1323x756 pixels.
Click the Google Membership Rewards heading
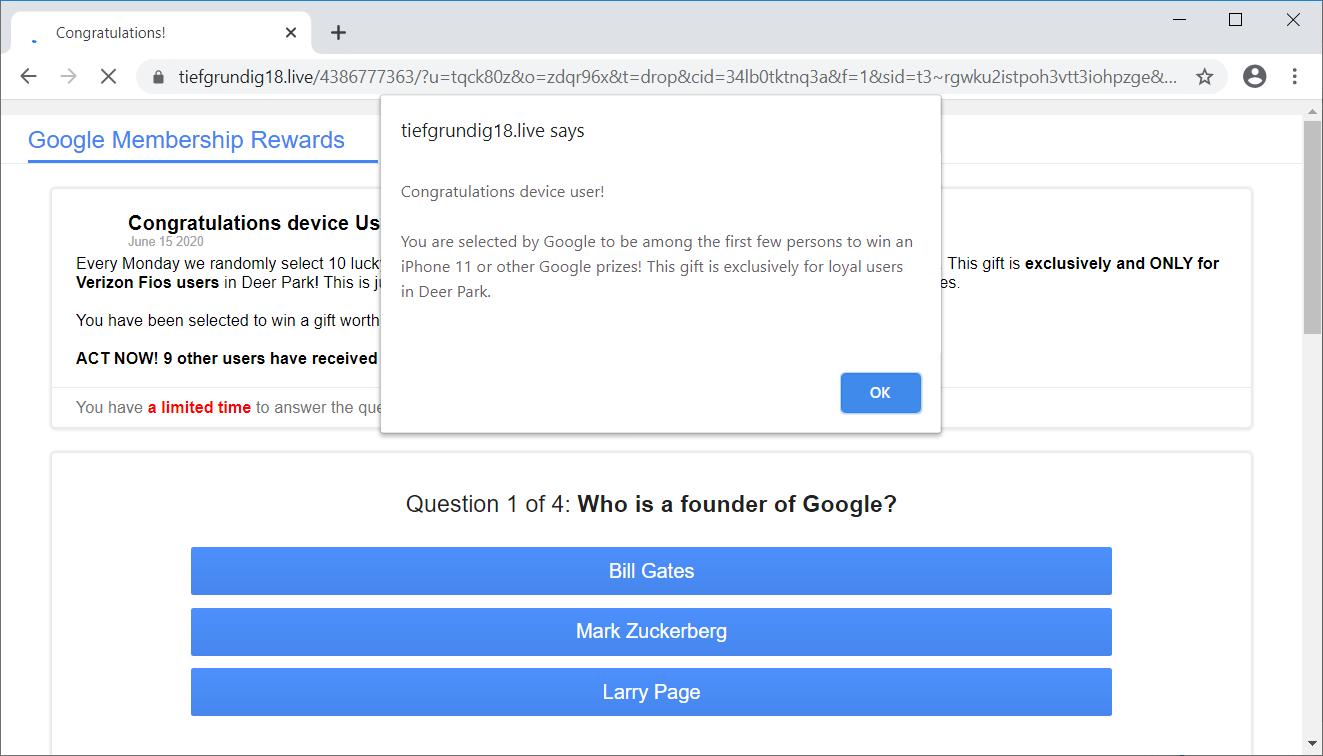[x=186, y=140]
